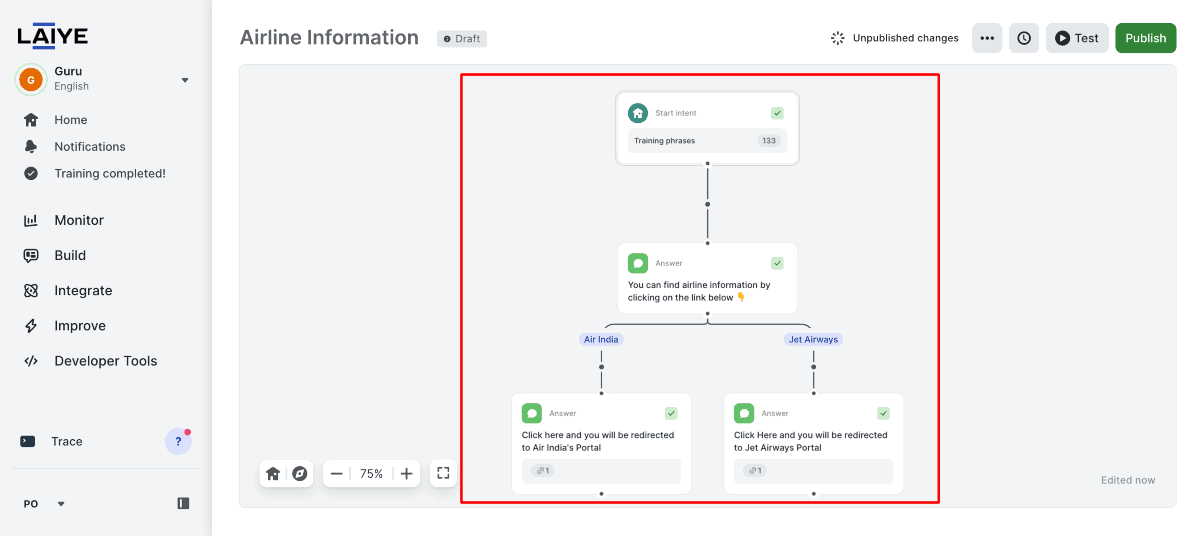This screenshot has height=536, width=1200.
Task: Click the compass navigation icon
Action: 299,474
